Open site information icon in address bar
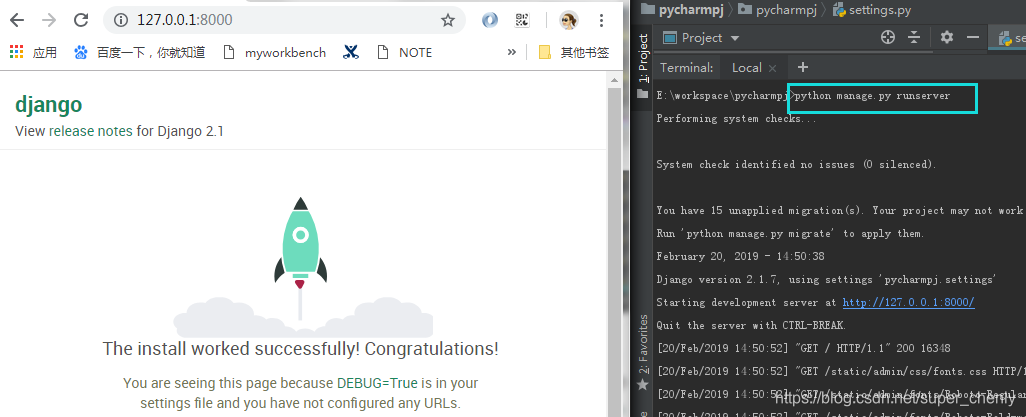1026x417 pixels. tap(120, 20)
